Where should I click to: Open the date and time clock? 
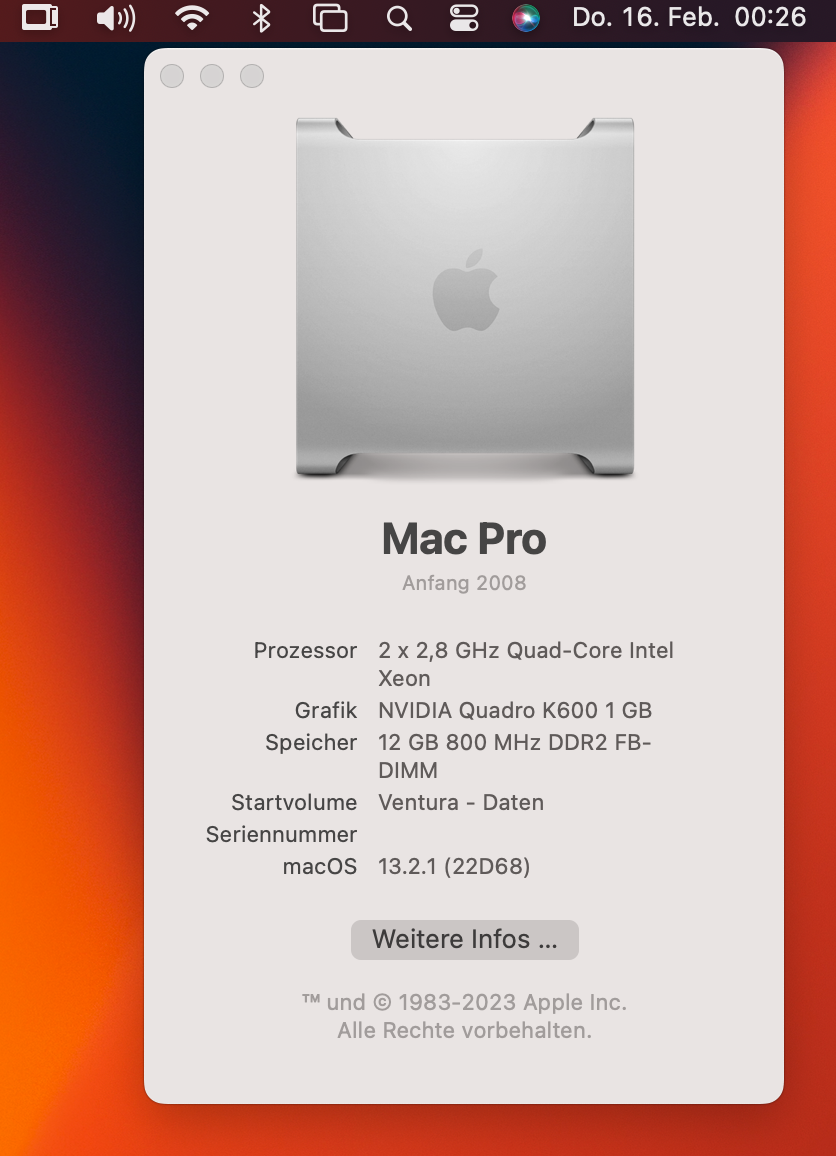[x=689, y=17]
